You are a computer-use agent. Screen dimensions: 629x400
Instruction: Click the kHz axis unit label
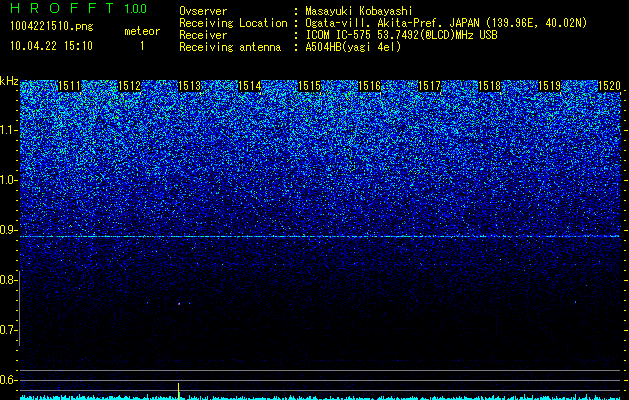click(9, 81)
